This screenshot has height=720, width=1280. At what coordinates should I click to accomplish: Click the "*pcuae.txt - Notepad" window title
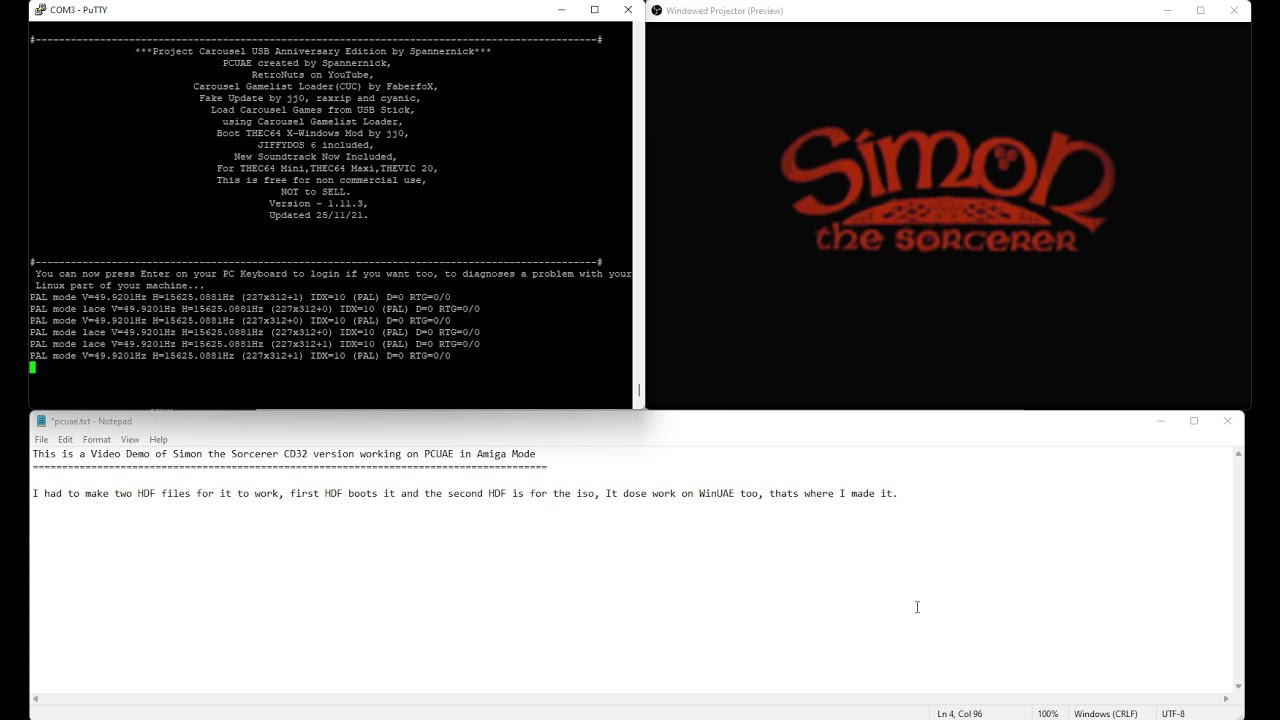coord(92,421)
